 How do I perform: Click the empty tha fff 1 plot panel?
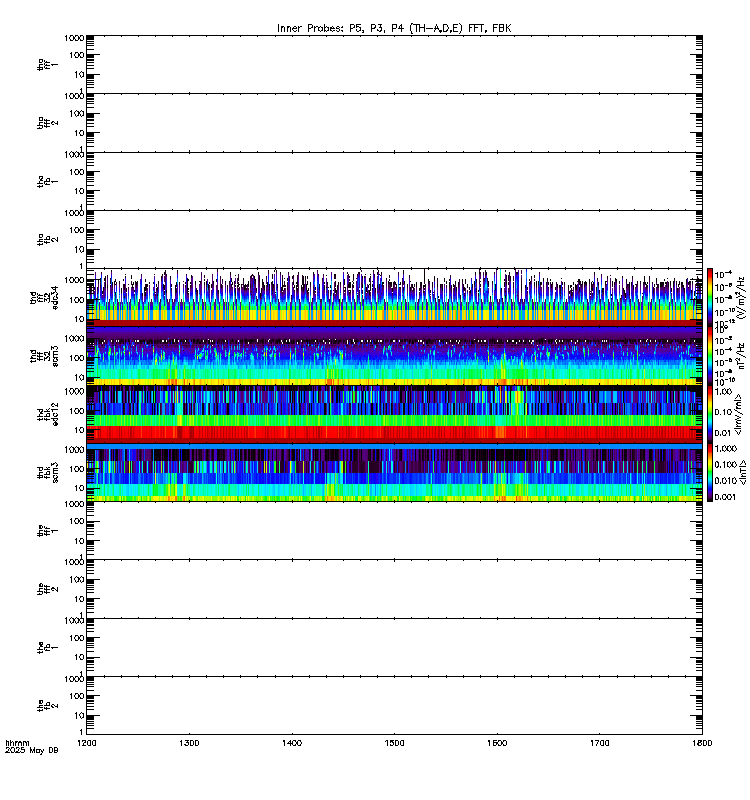click(394, 64)
